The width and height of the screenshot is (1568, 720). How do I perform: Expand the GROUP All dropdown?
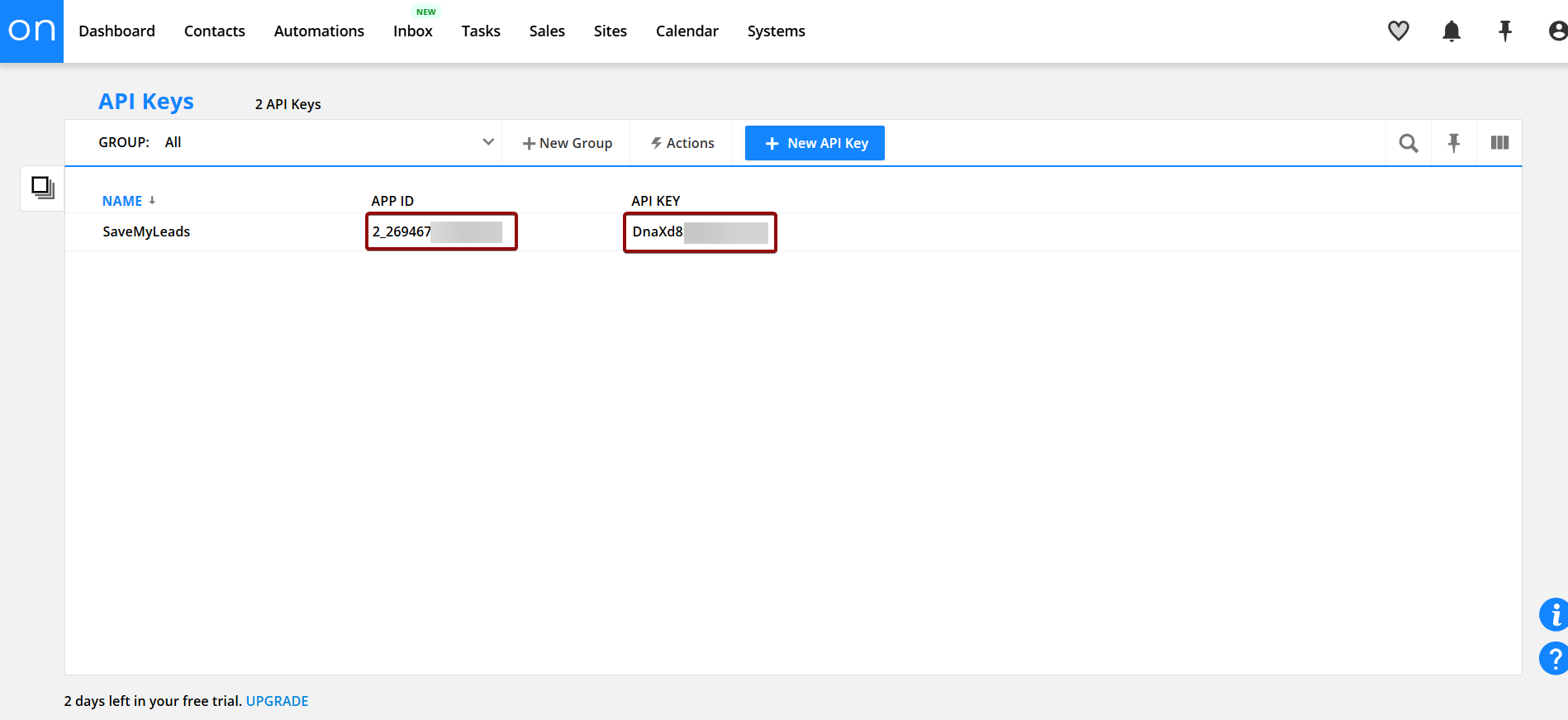coord(487,142)
